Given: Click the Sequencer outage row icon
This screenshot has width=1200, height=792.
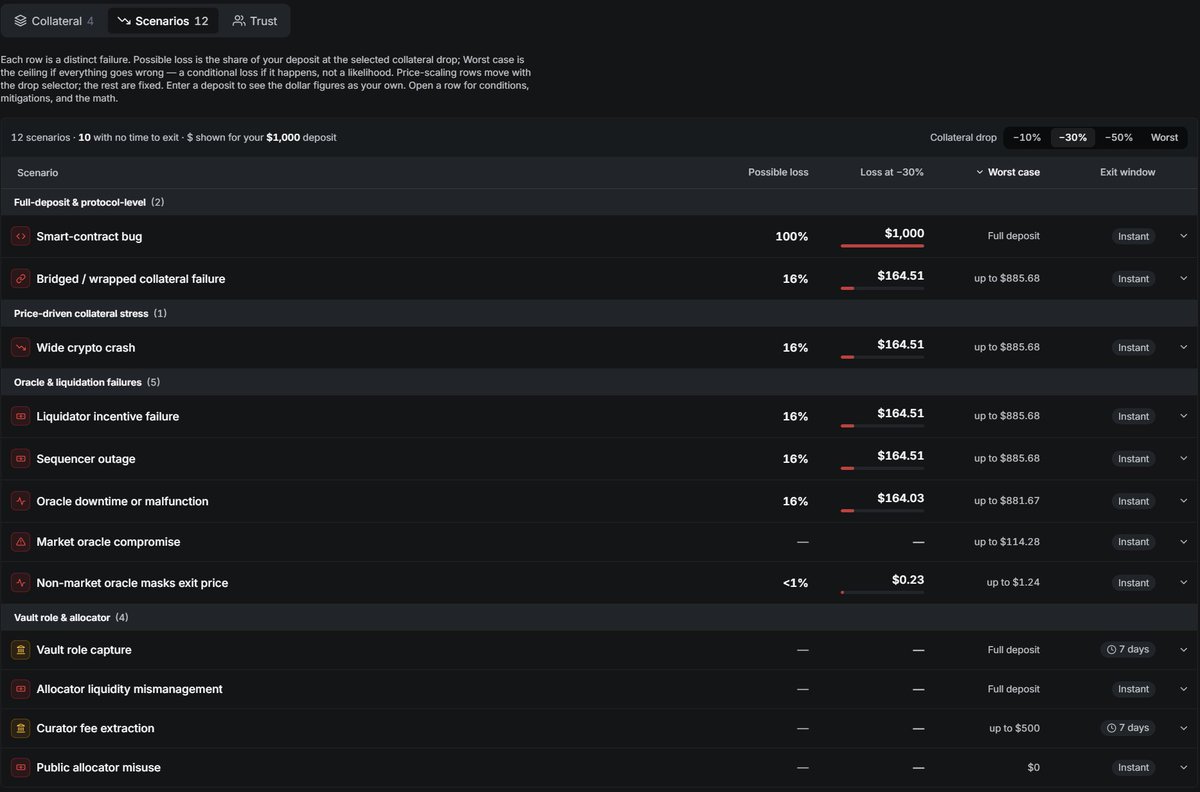Looking at the screenshot, I should pos(20,458).
